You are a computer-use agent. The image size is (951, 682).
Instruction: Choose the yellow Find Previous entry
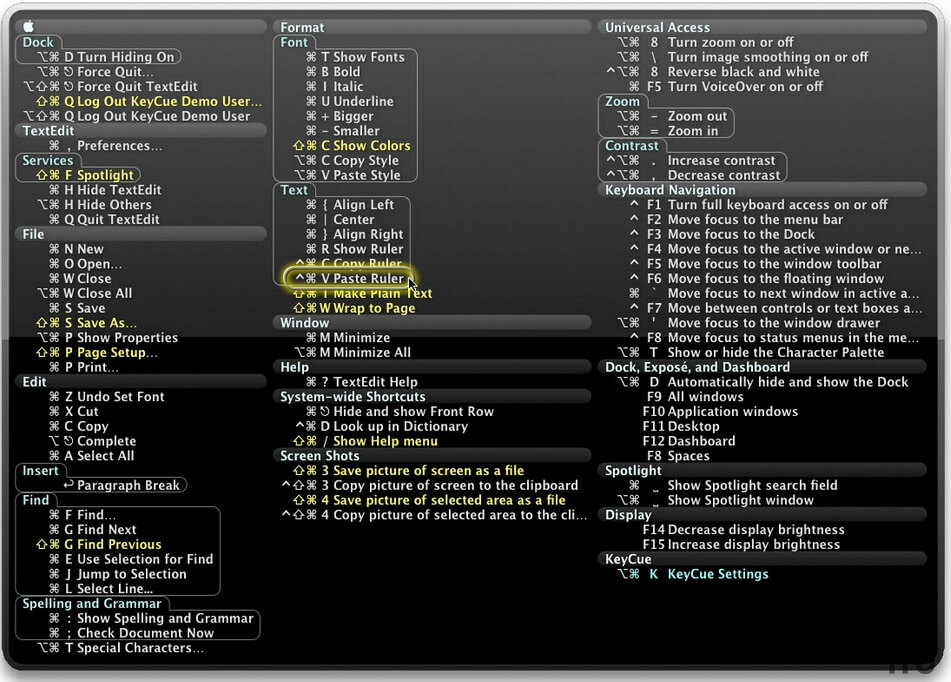pos(98,544)
